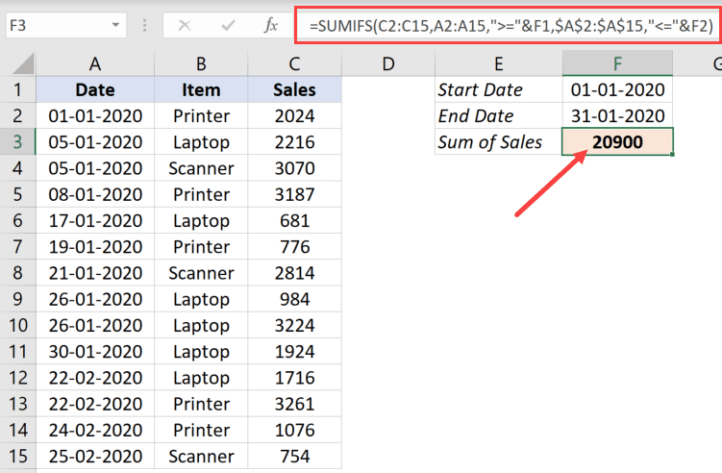Viewport: 722px width, 473px height.
Task: Click the date cell 25-02-2020
Action: [95, 455]
